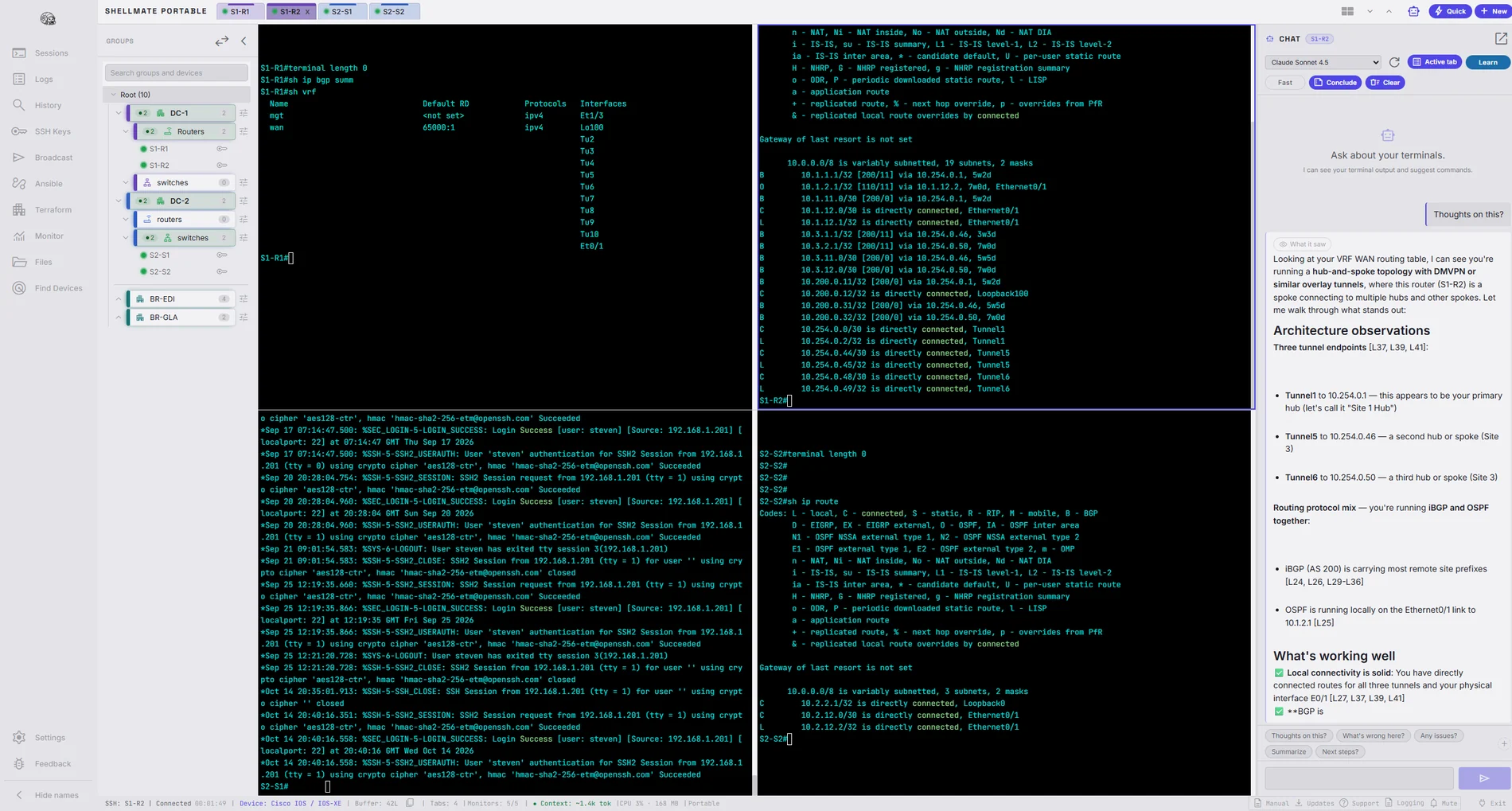This screenshot has height=811, width=1512.
Task: Open the Claude Sonnet 4.5 model dropdown
Action: click(x=1323, y=62)
